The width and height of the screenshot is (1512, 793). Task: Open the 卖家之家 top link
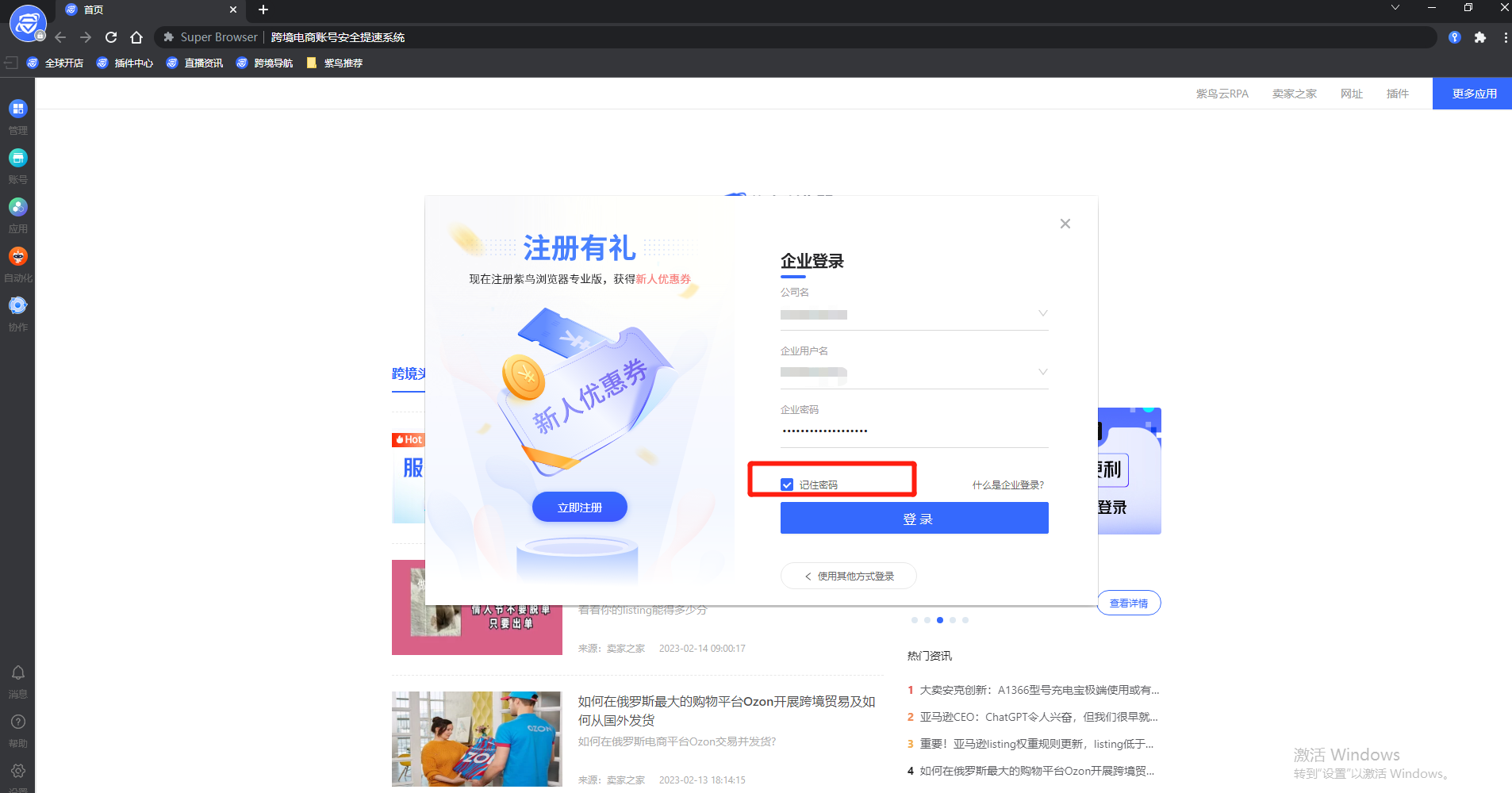(1295, 94)
